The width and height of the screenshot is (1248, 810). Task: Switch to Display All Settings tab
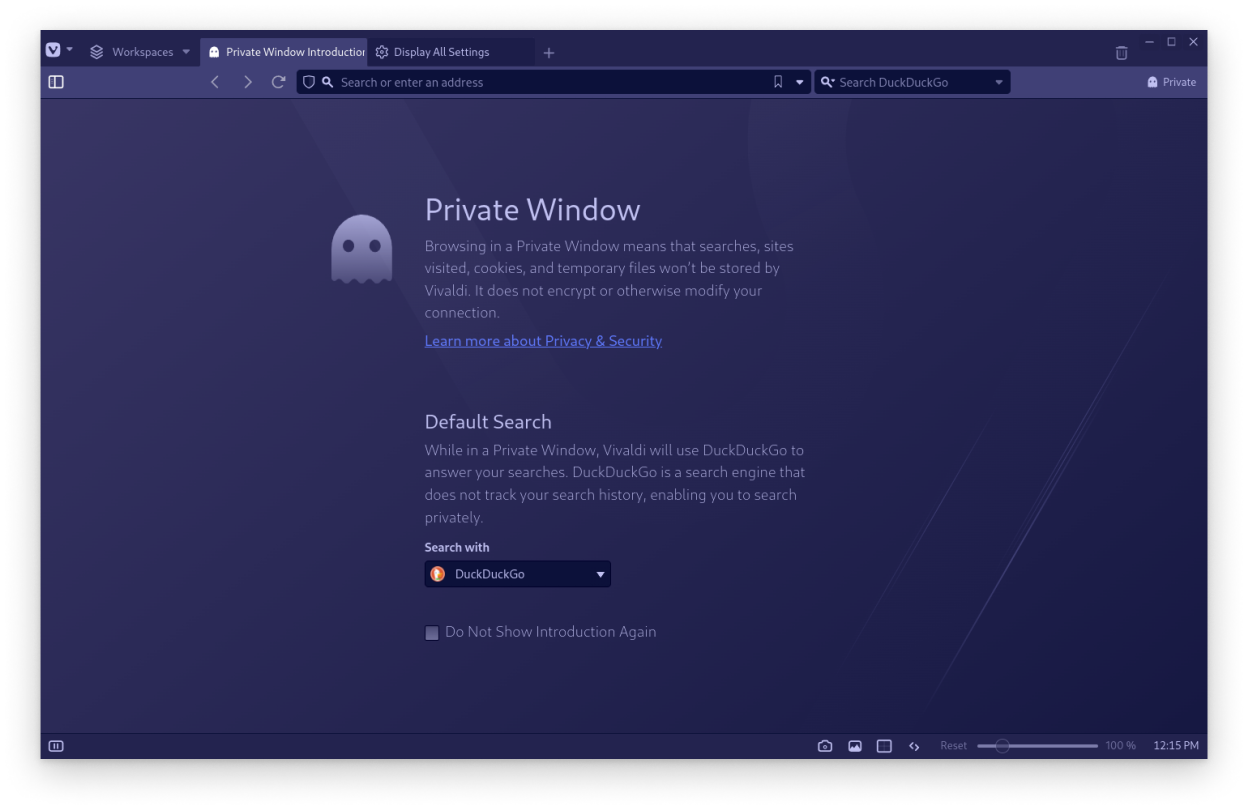pyautogui.click(x=441, y=52)
